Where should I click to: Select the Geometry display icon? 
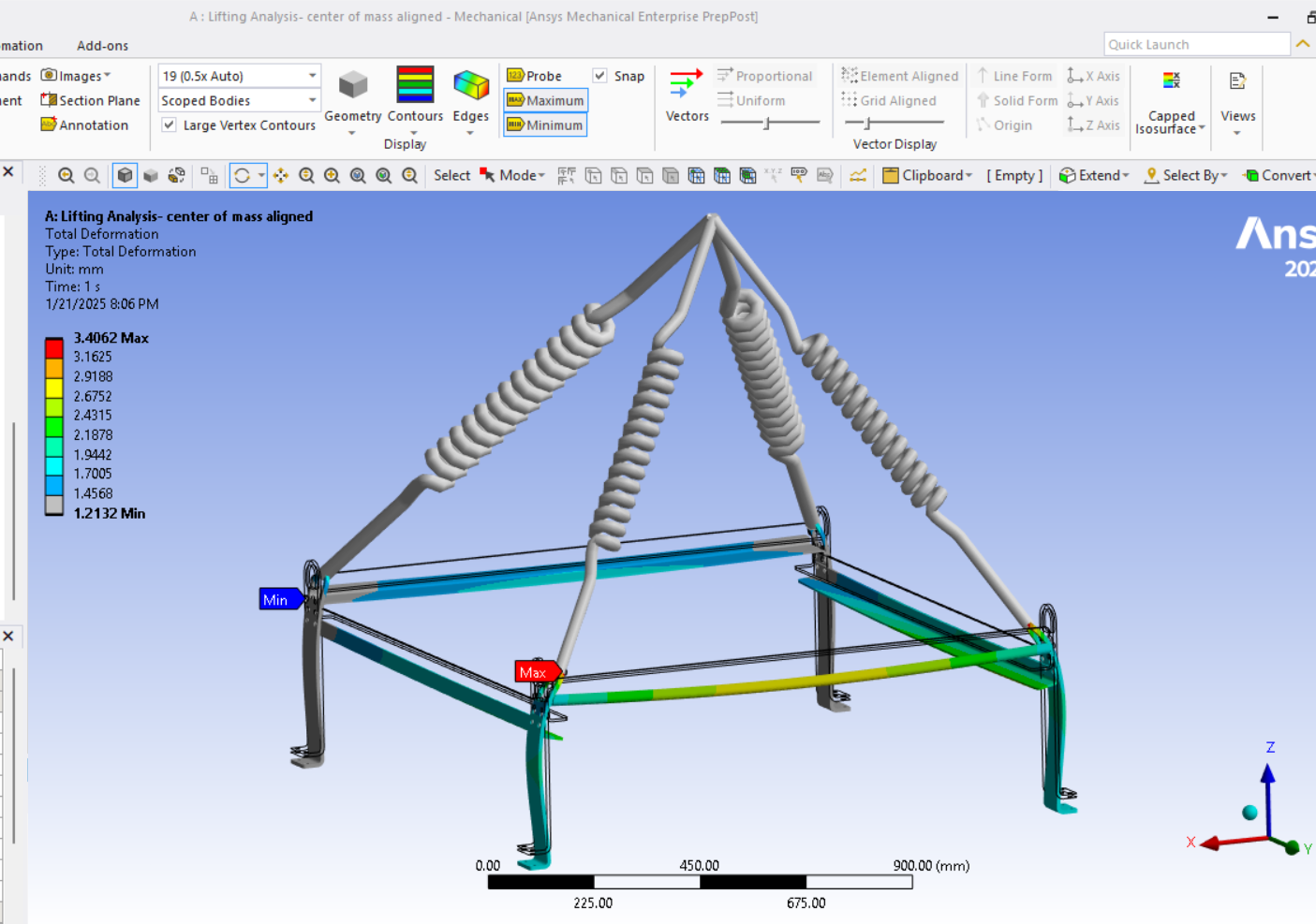tap(352, 86)
